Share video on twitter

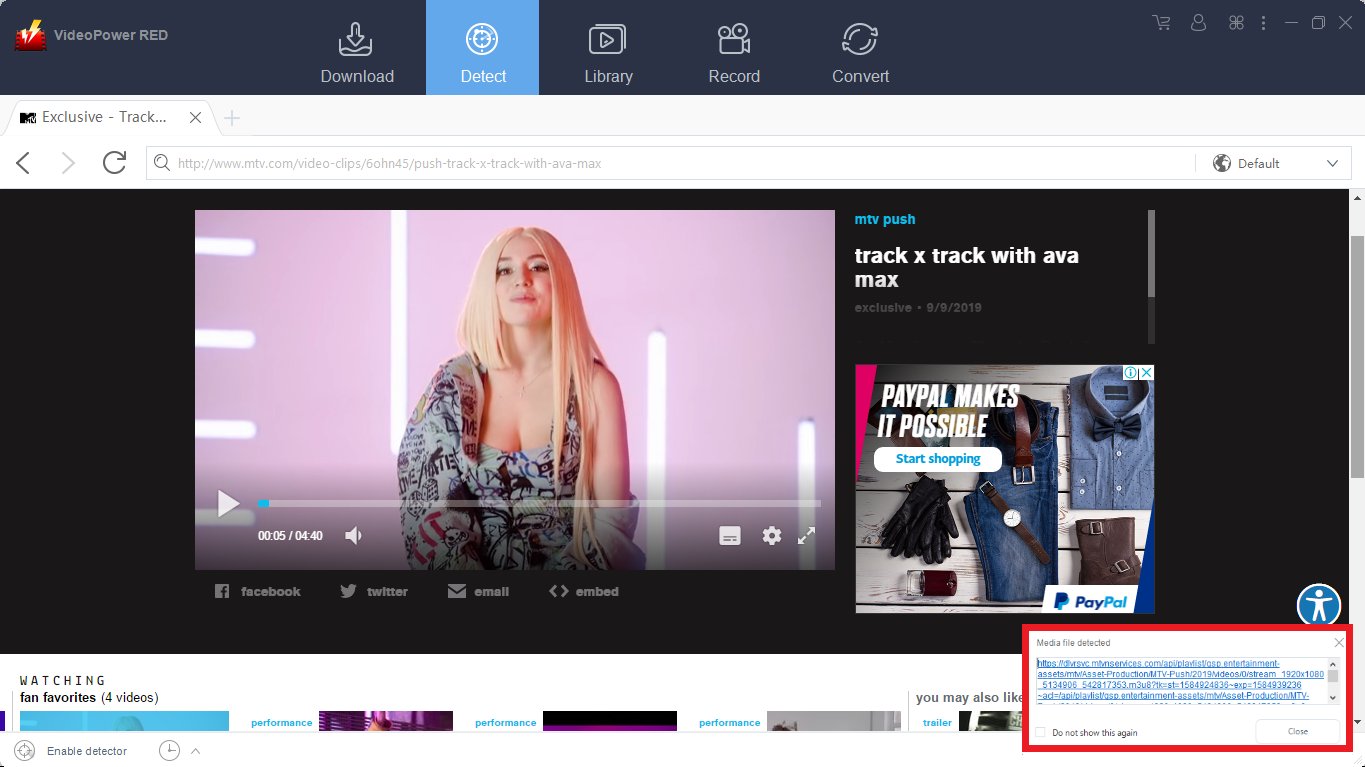(x=374, y=591)
